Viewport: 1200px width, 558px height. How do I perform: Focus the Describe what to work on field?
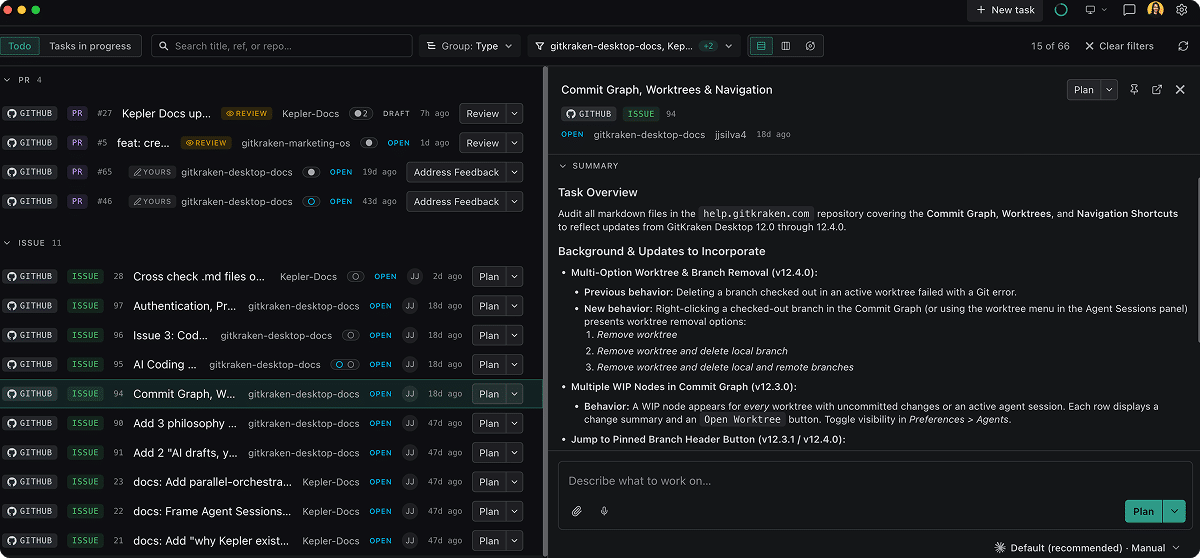(875, 481)
